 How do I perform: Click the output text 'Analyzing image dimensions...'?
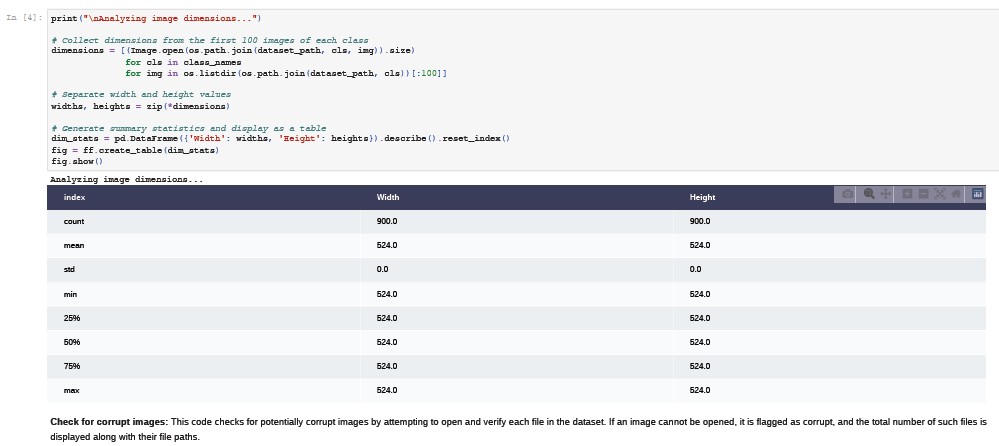coord(127,180)
